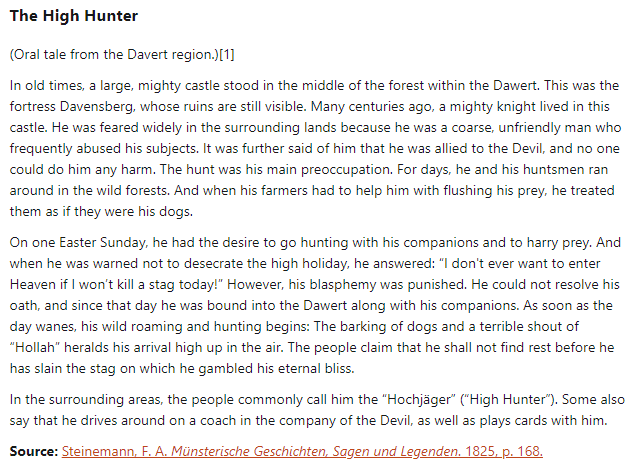Open the Steinemann source citation link
Viewport: 635px width, 468px height.
click(302, 452)
